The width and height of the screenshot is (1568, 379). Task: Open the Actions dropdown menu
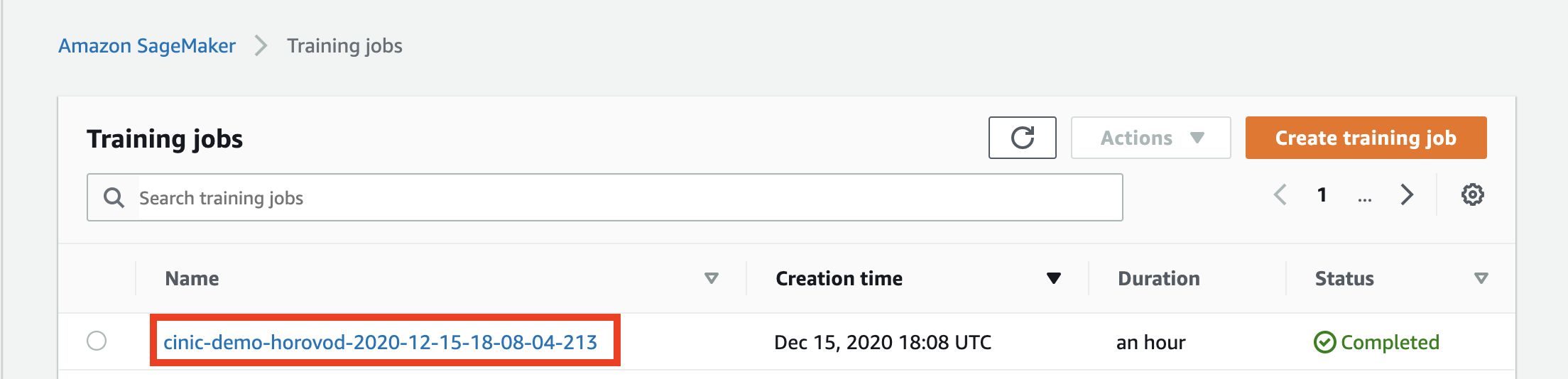pyautogui.click(x=1150, y=138)
